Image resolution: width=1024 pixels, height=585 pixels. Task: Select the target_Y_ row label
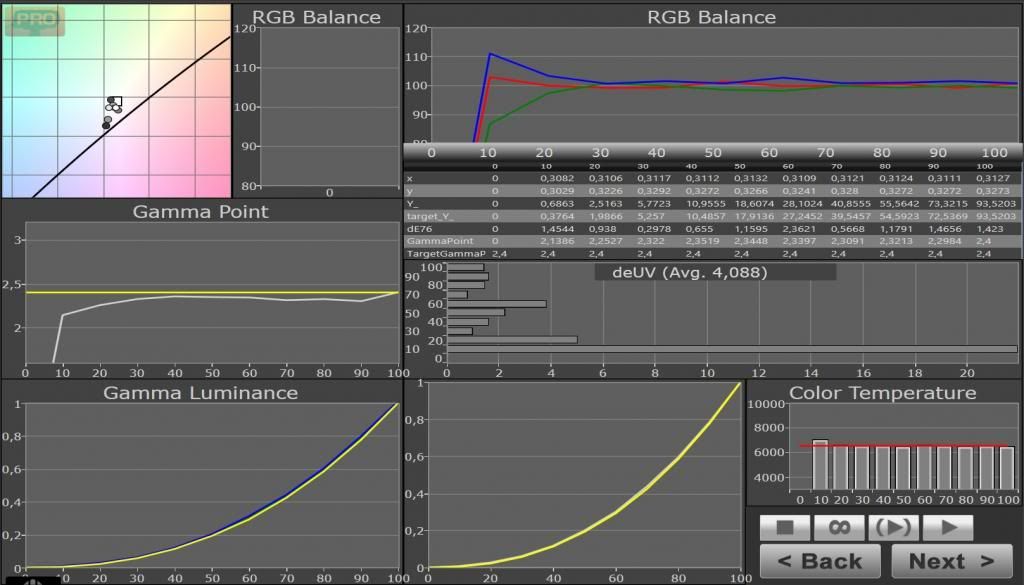430,216
